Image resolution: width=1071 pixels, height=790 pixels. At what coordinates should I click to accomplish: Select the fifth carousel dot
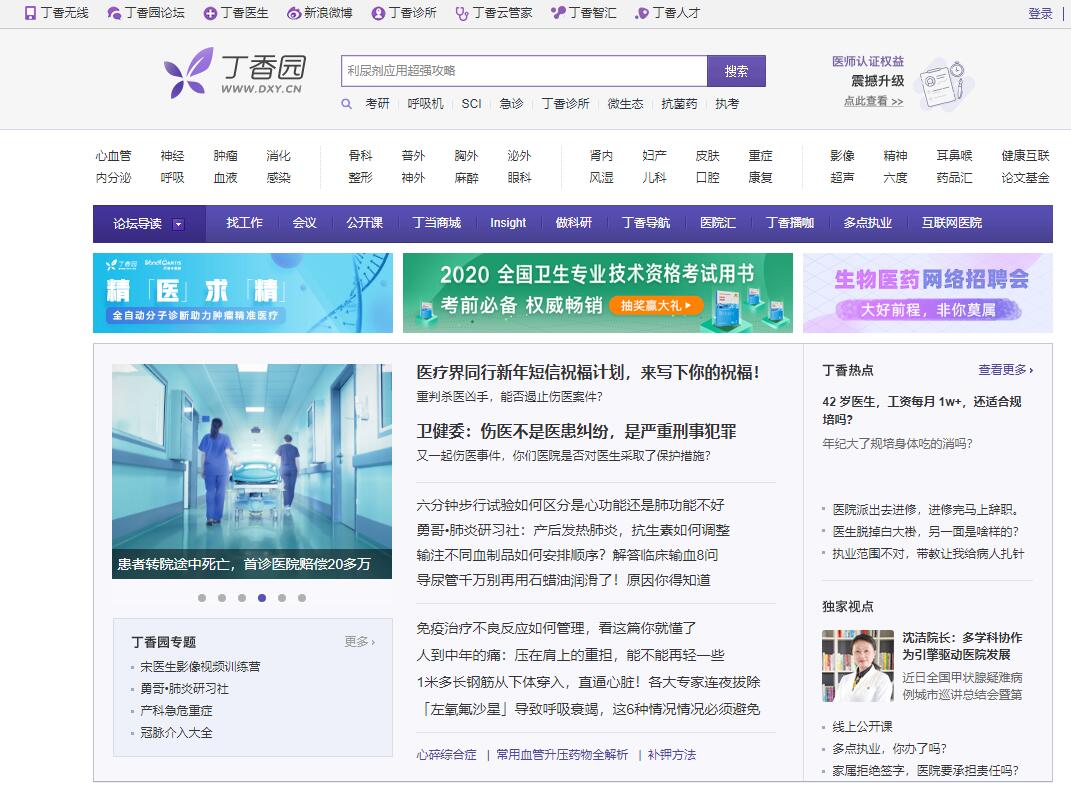[282, 597]
